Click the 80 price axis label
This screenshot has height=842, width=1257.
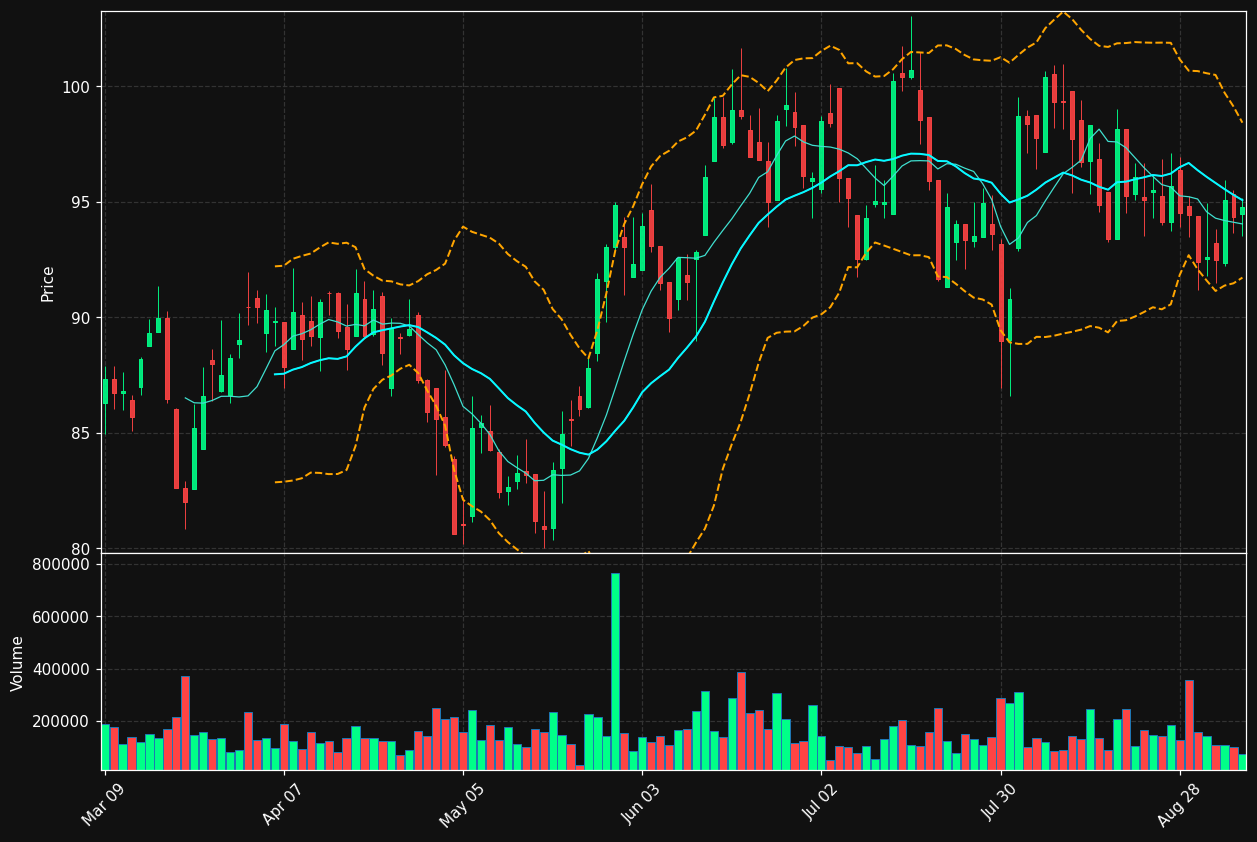coord(80,549)
